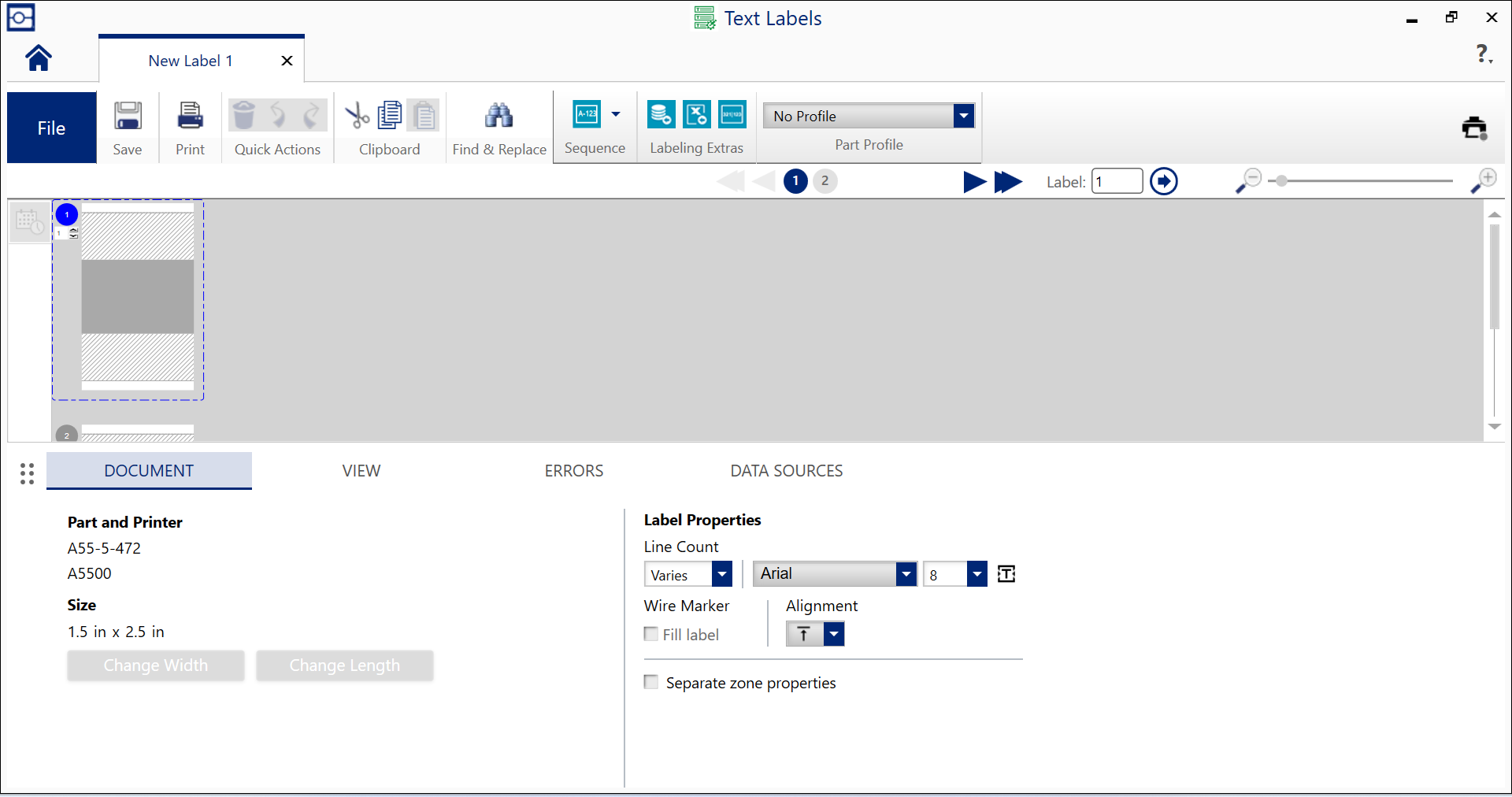
Task: Click the zoom in magnifier
Action: [1484, 181]
